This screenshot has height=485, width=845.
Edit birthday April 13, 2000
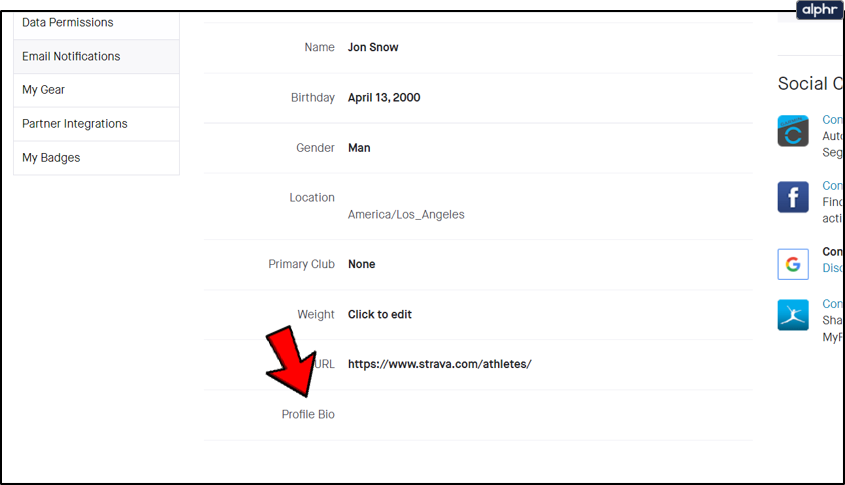(384, 98)
